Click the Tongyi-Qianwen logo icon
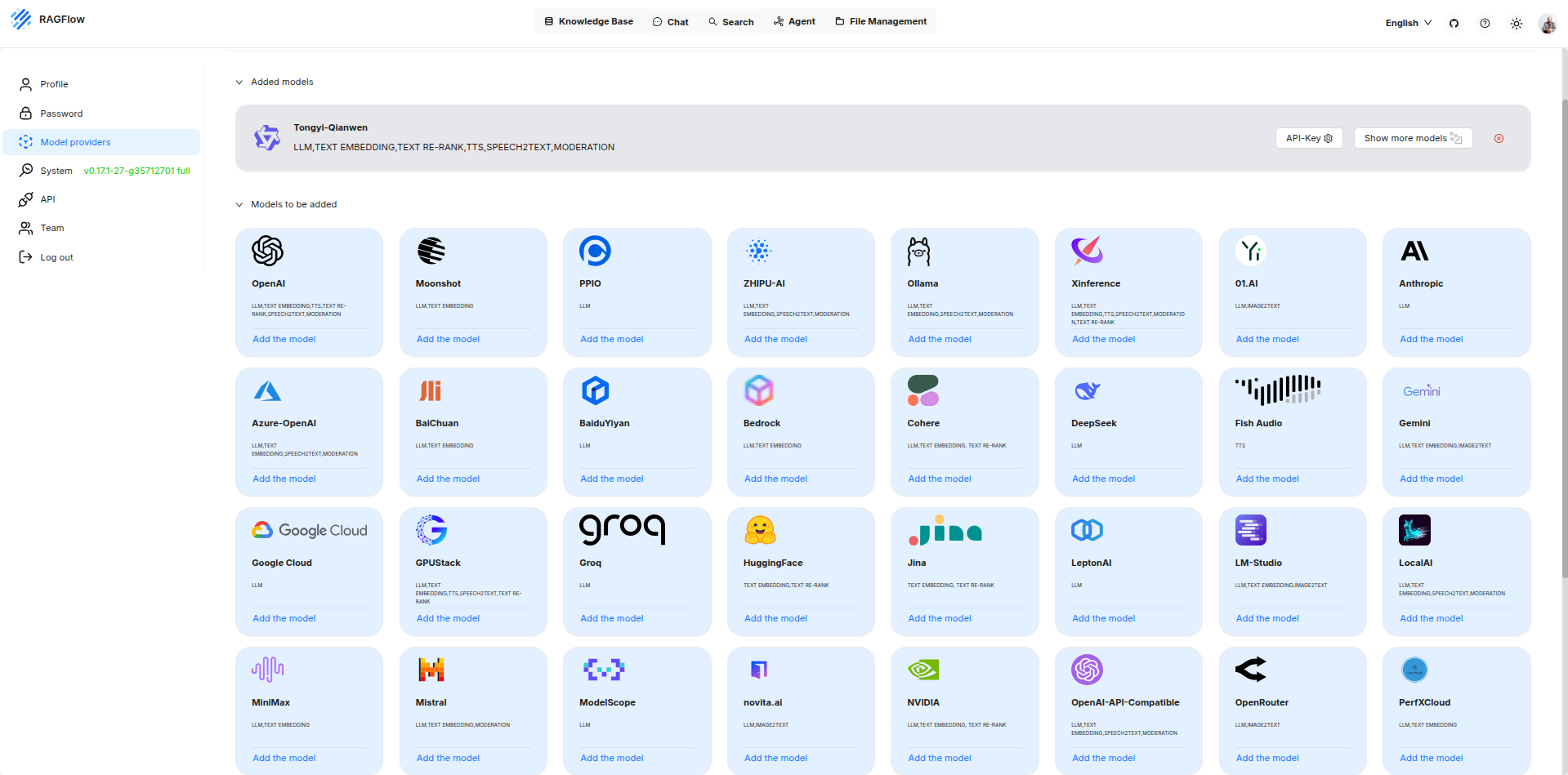 point(267,137)
